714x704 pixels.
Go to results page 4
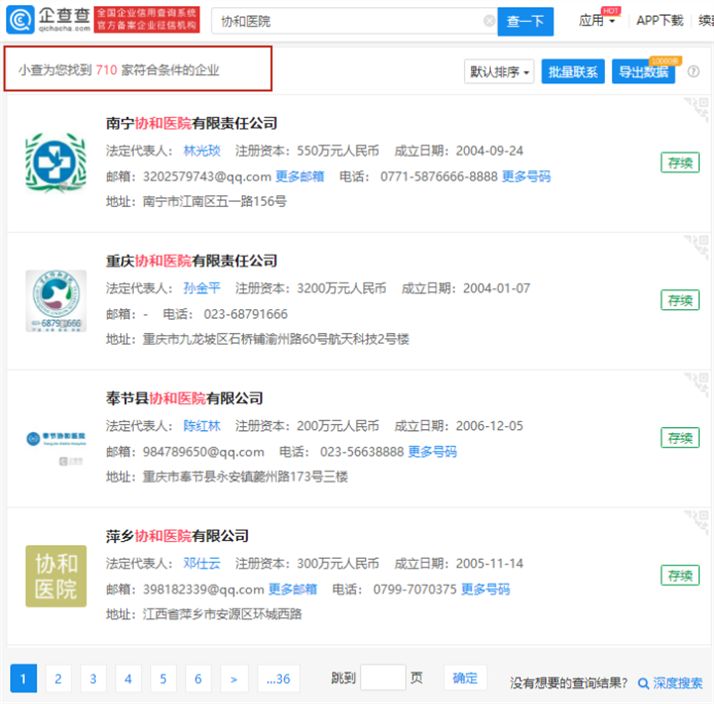128,678
